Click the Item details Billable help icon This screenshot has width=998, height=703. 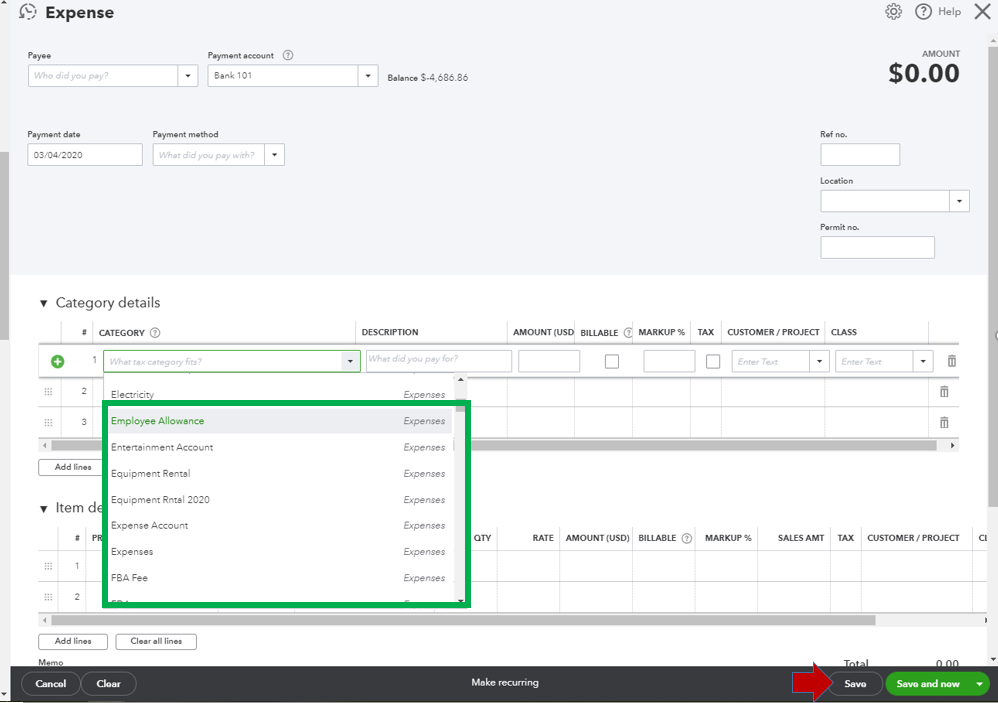pyautogui.click(x=686, y=538)
